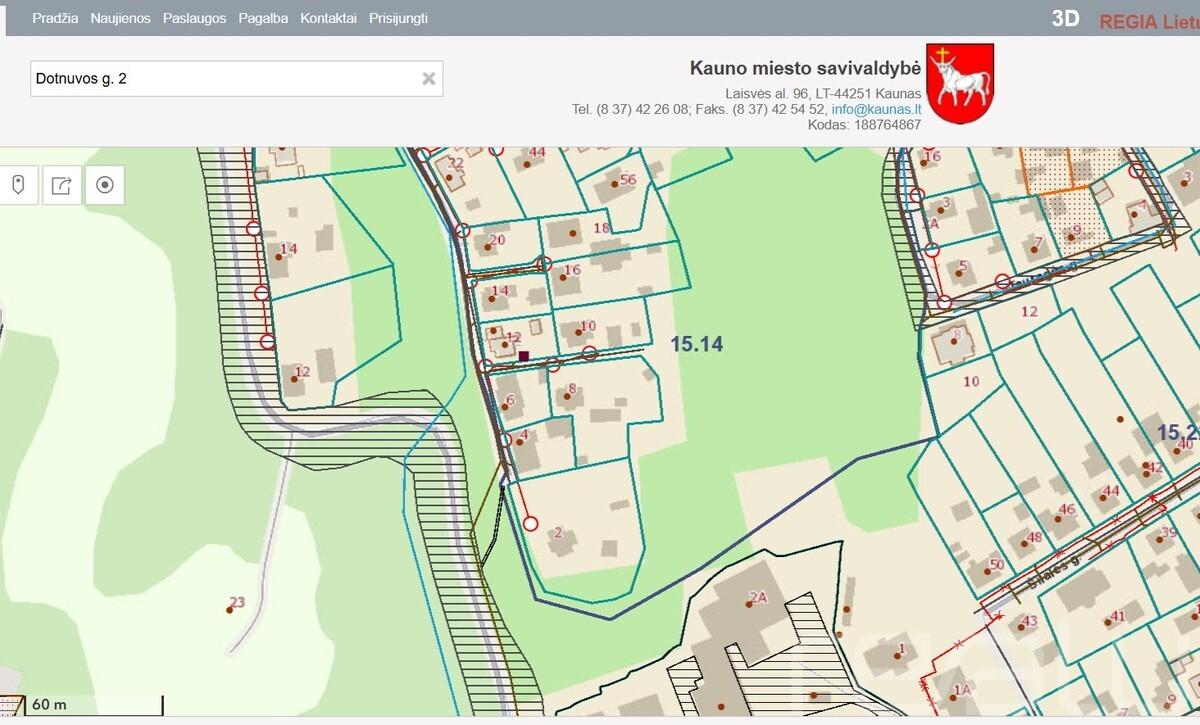Click the Kaunas coat of arms emblem
1200x725 pixels.
[960, 83]
